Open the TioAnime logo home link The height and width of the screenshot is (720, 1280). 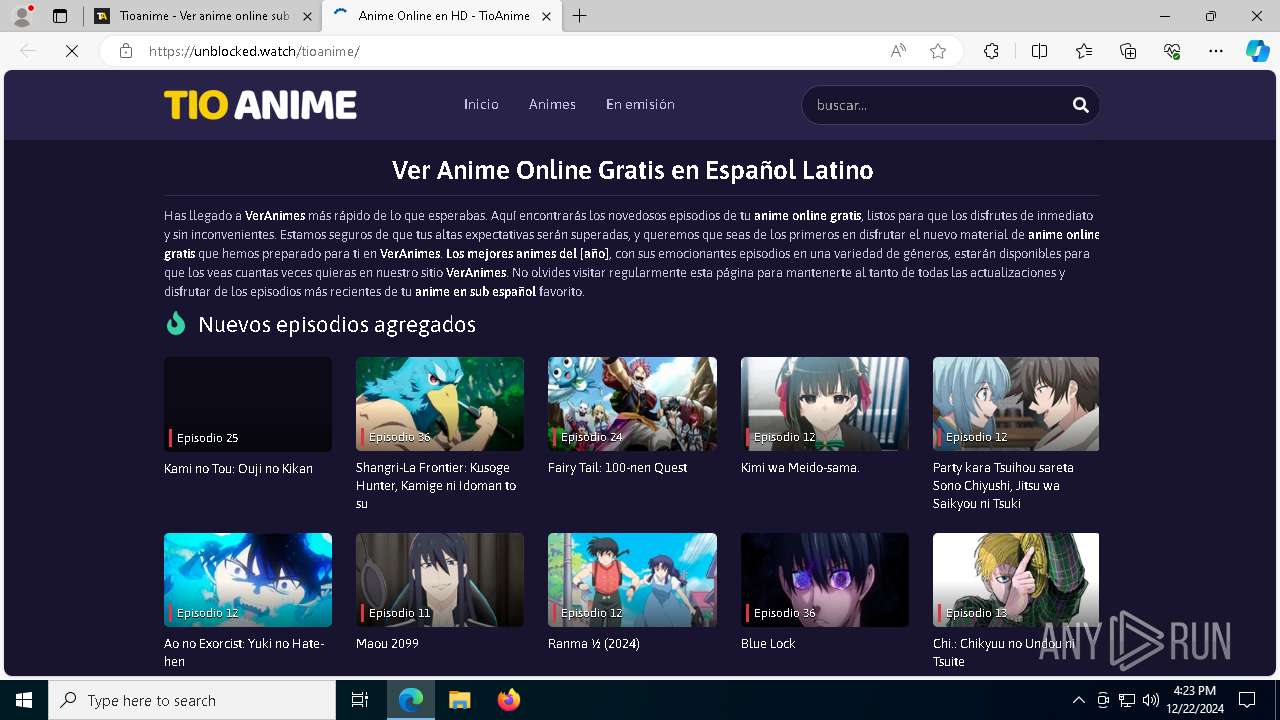(x=260, y=105)
